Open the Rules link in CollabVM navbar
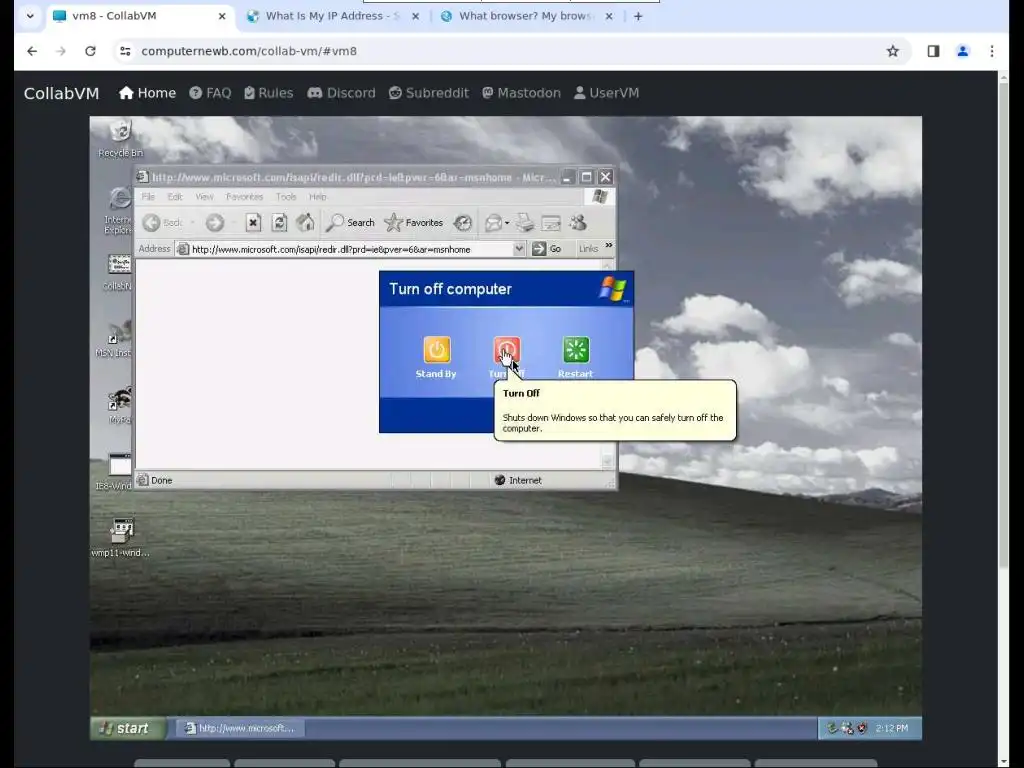The image size is (1024, 768). pyautogui.click(x=268, y=93)
